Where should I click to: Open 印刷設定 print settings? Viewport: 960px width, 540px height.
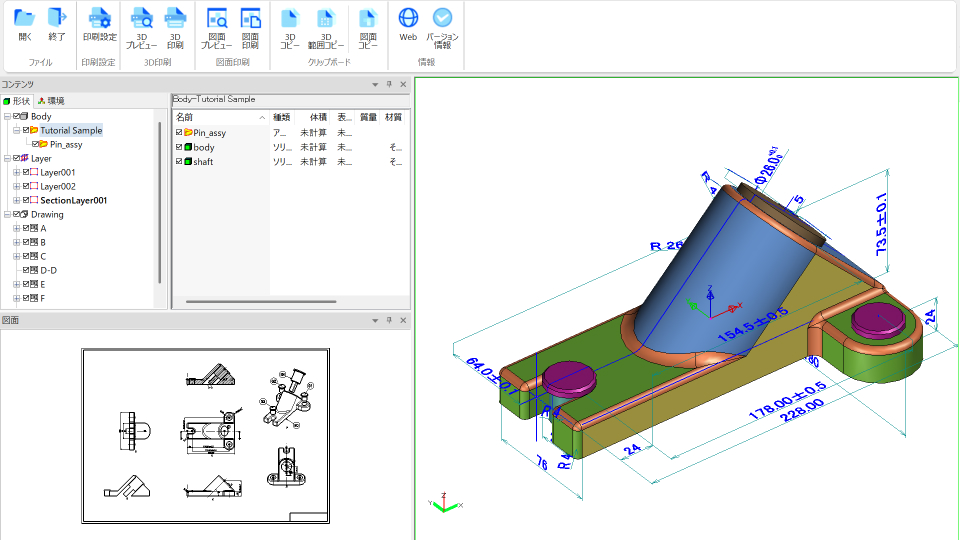100,24
